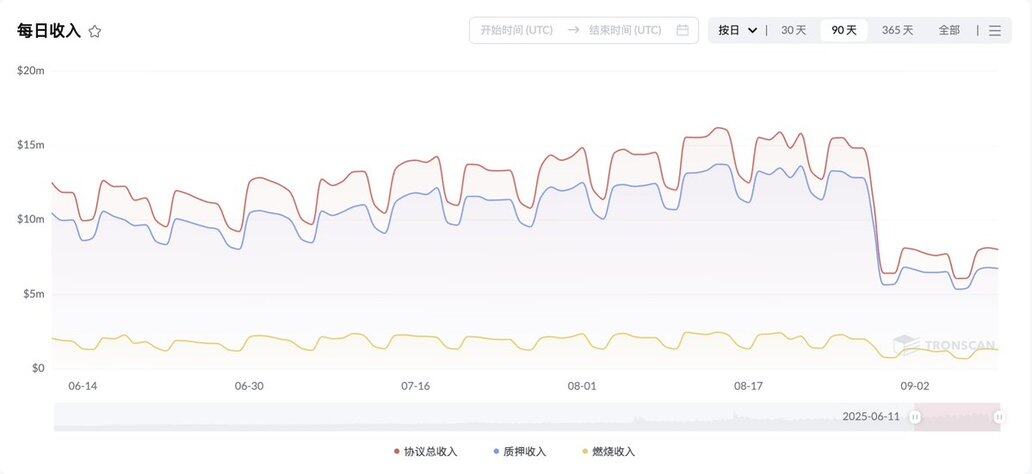This screenshot has height=474, width=1032.
Task: Click the 开始时间 (UTC) input field
Action: [x=517, y=30]
